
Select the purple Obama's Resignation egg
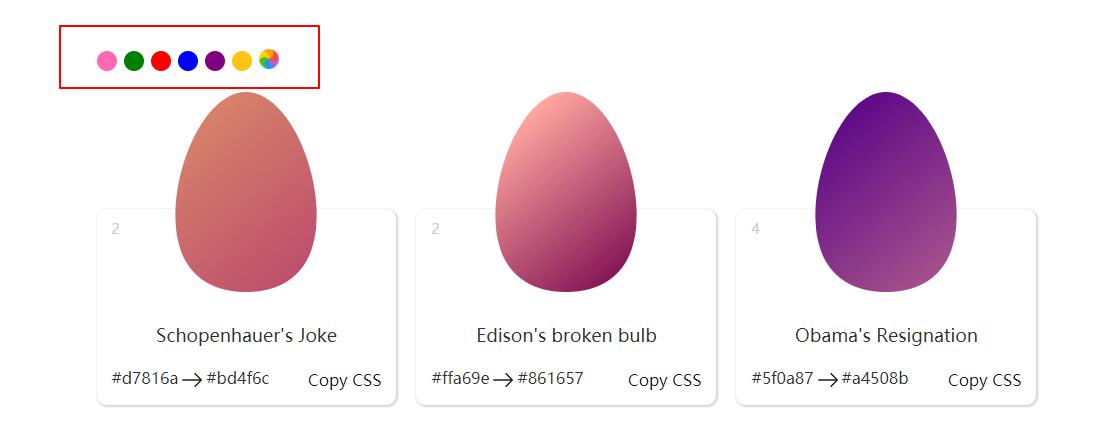coord(886,192)
